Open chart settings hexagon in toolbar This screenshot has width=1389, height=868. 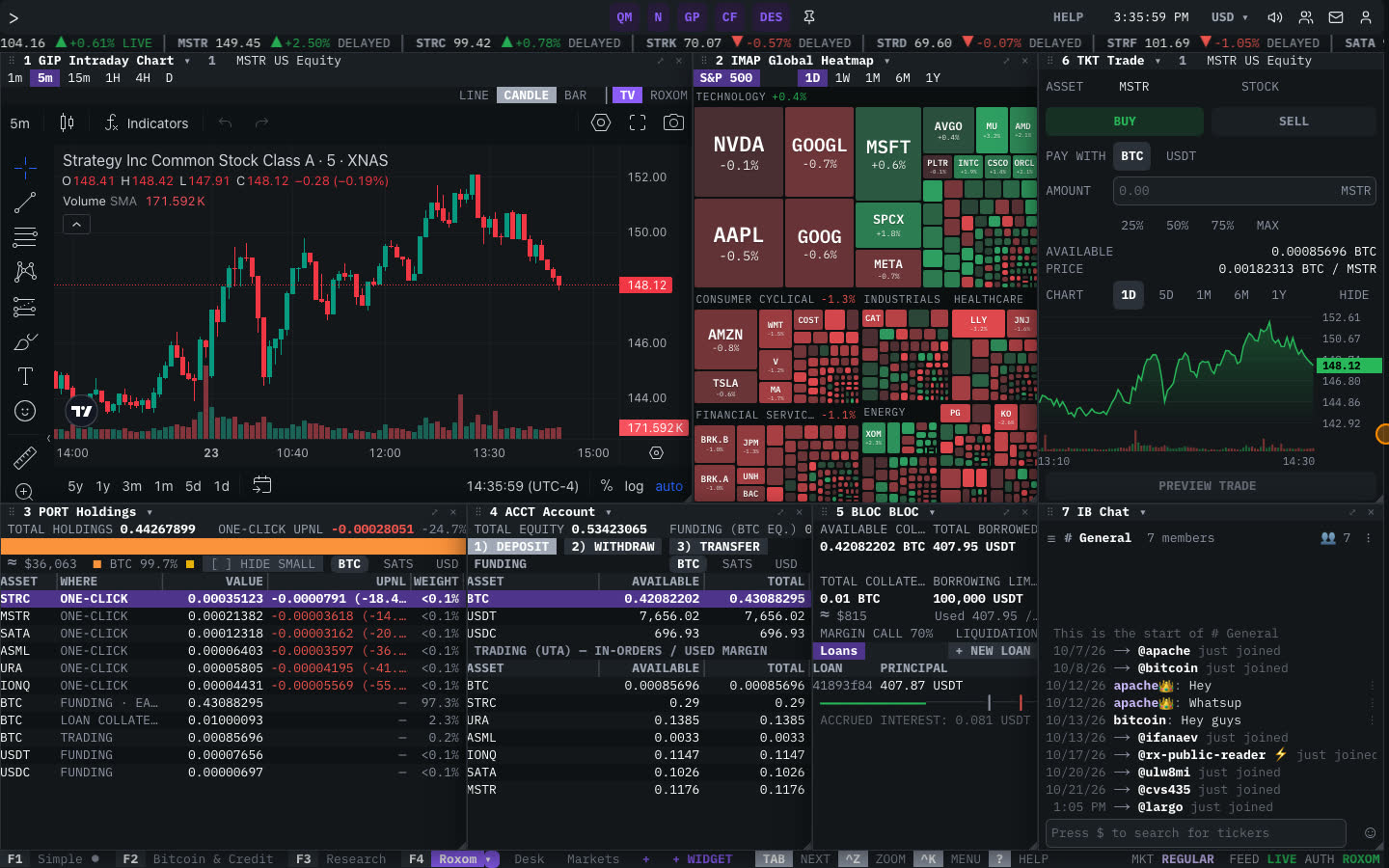[601, 122]
